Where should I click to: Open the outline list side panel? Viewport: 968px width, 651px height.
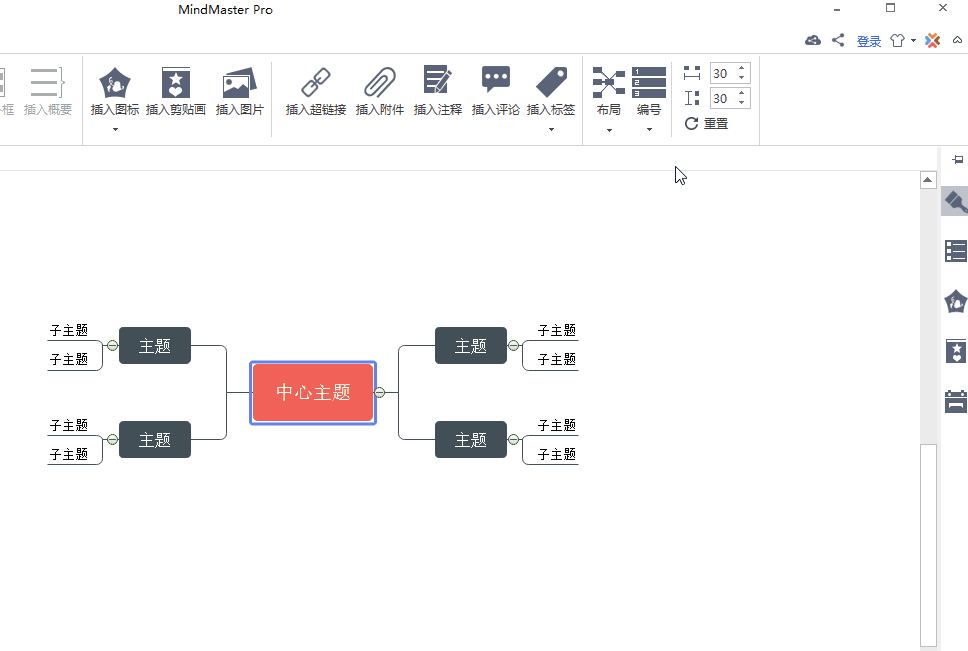(956, 251)
